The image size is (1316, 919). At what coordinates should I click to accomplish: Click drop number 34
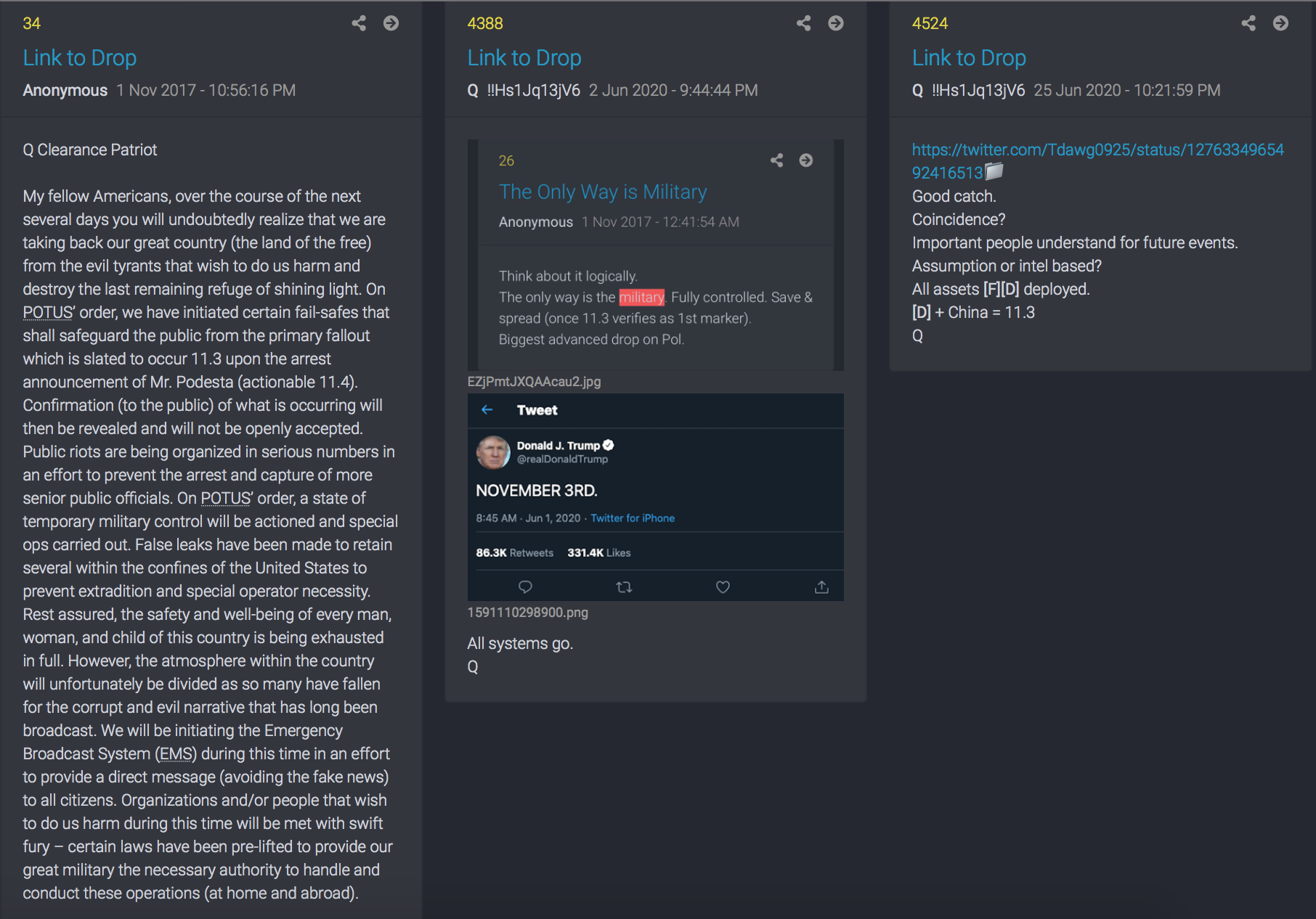point(31,23)
